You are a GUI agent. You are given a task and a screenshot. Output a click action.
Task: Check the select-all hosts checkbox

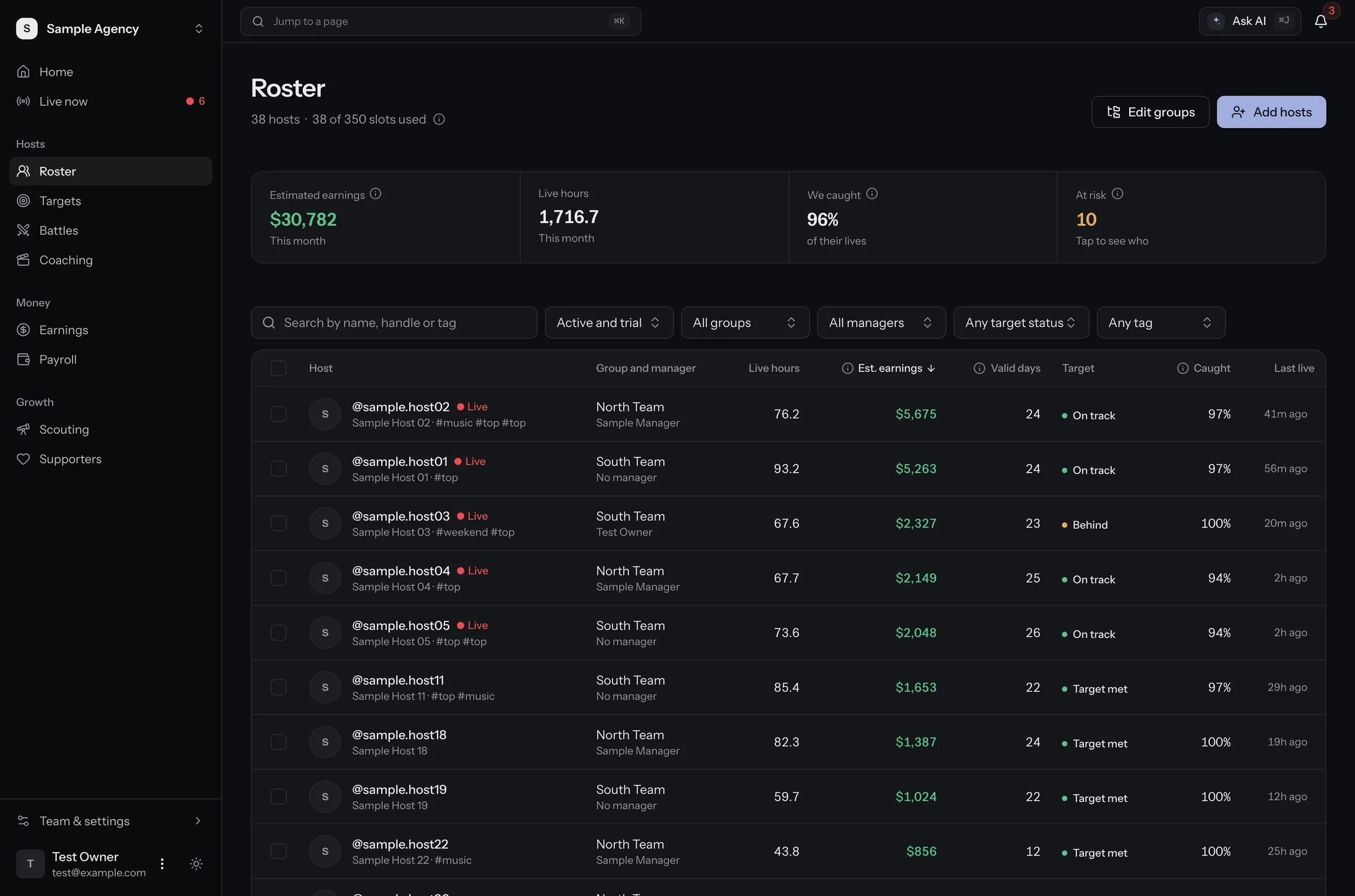pyautogui.click(x=278, y=368)
